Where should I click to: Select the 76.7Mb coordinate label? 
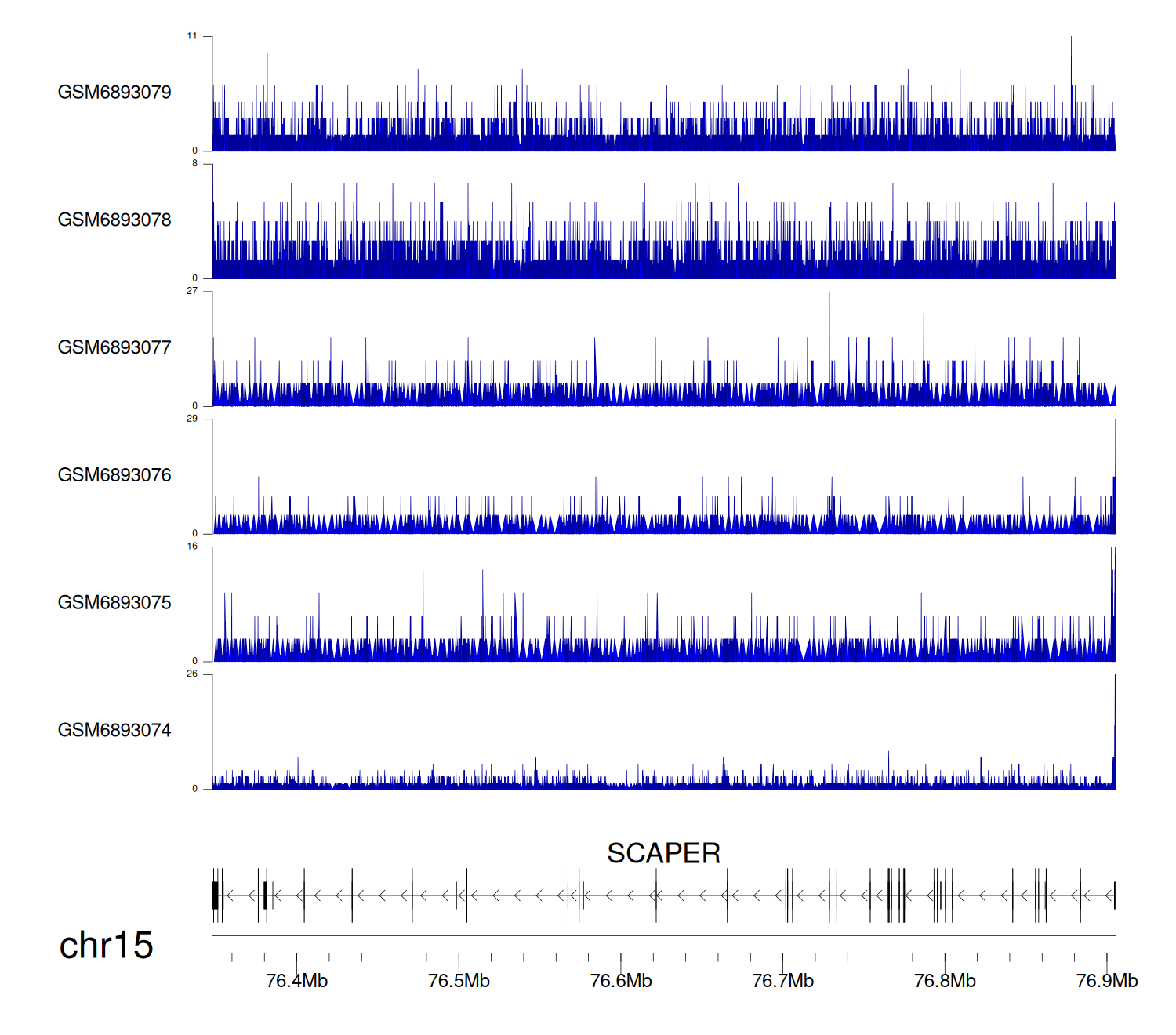[x=782, y=981]
